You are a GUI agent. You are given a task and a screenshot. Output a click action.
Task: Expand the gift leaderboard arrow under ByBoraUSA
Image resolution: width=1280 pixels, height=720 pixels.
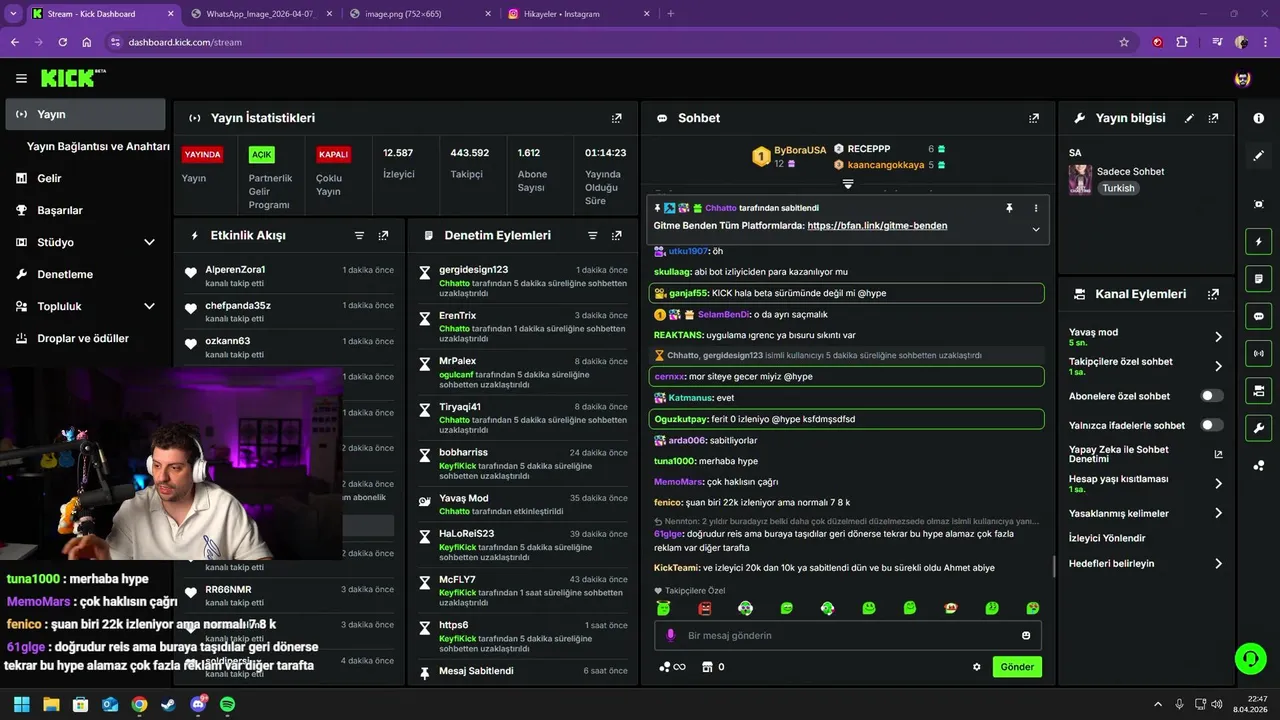tap(848, 184)
